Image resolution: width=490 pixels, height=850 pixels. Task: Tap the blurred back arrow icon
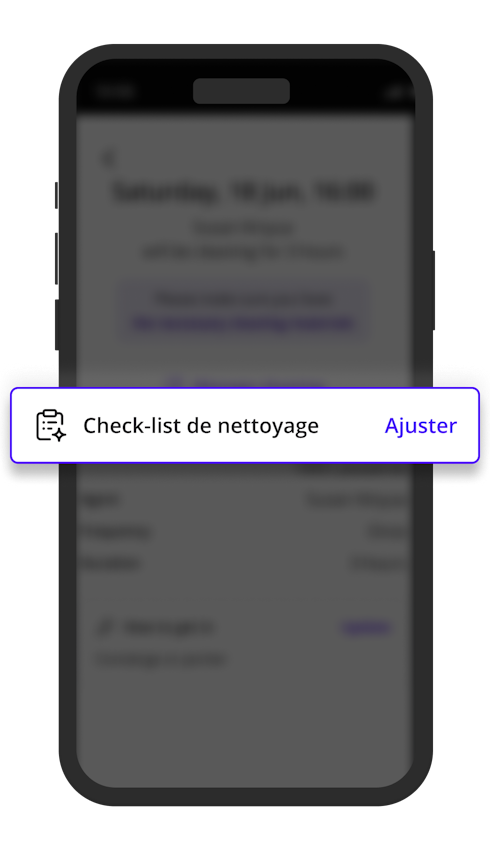click(x=108, y=159)
